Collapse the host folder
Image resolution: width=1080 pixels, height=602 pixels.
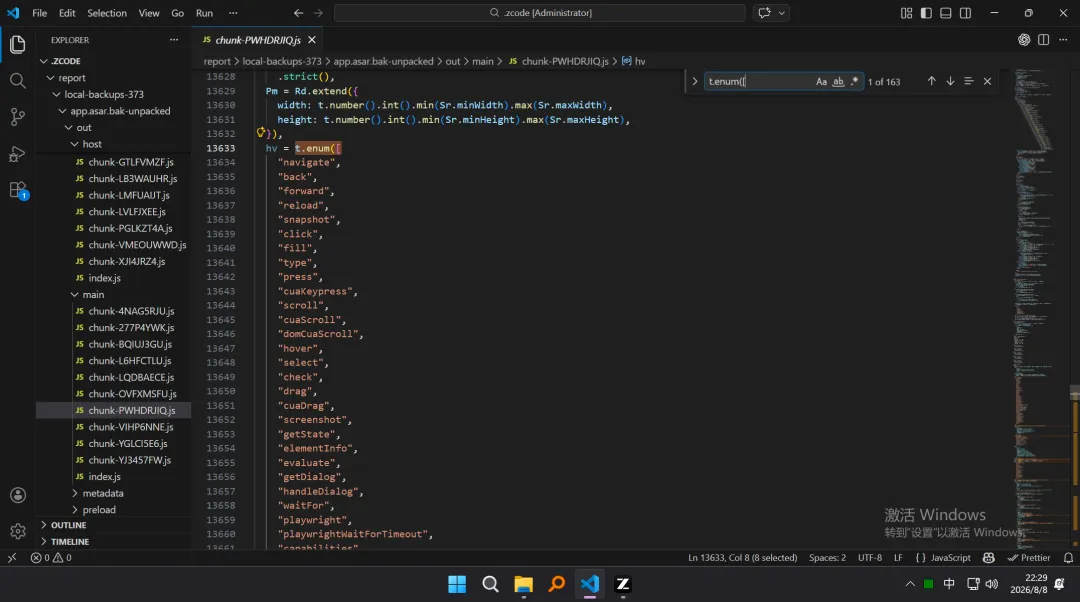(92, 144)
